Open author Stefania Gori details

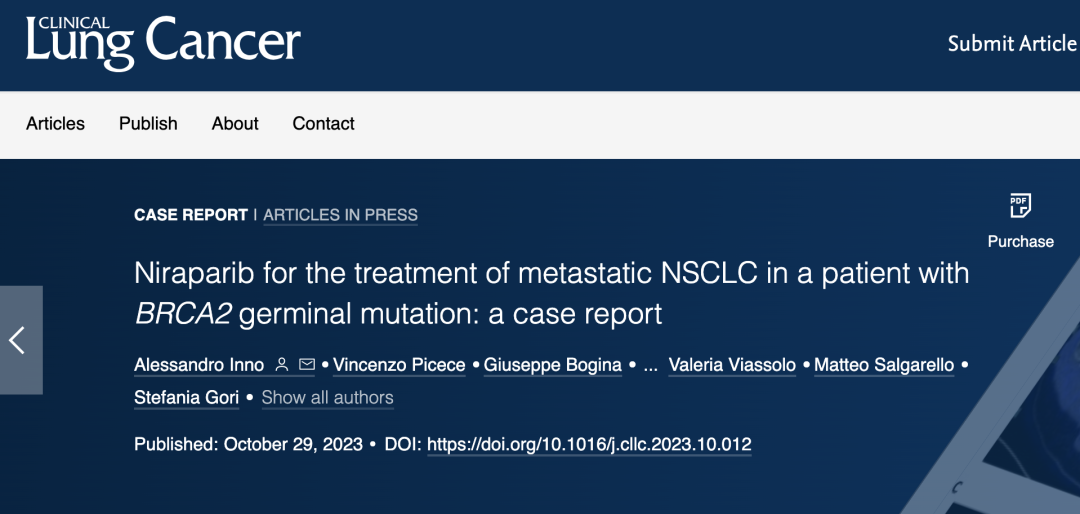[186, 398]
